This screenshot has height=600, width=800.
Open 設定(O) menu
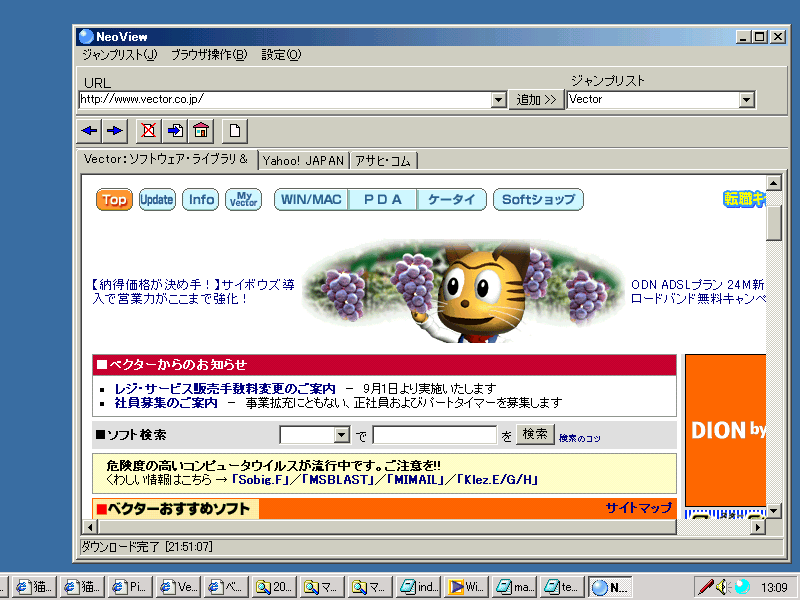tap(281, 55)
